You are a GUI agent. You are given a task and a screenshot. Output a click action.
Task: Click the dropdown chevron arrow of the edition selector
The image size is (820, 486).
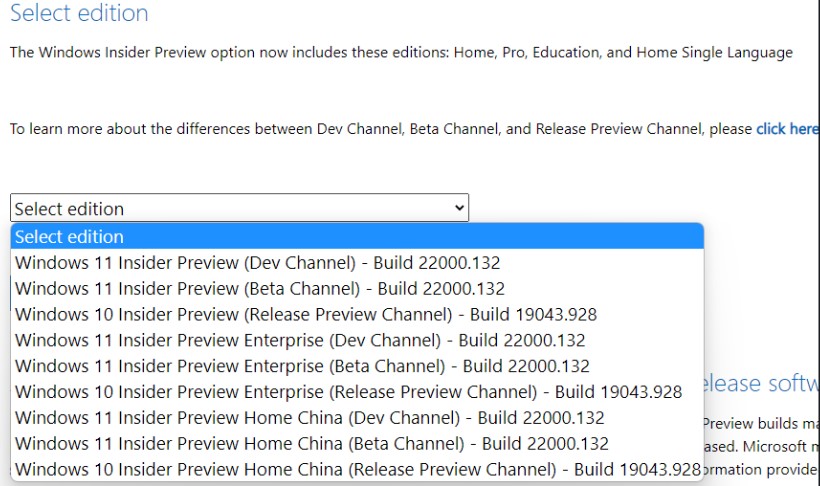point(459,208)
